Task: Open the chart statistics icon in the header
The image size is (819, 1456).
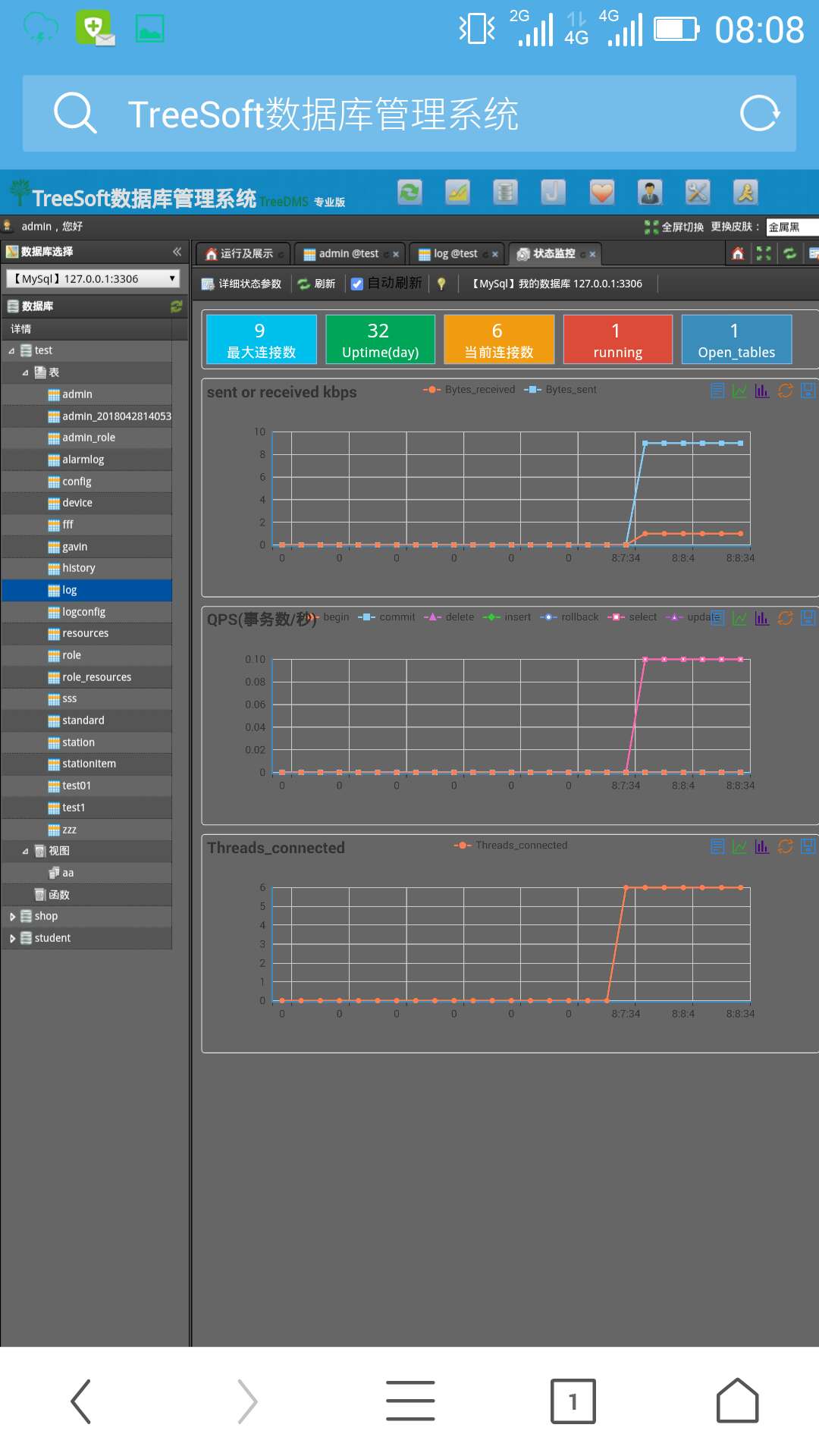Action: coord(457,193)
